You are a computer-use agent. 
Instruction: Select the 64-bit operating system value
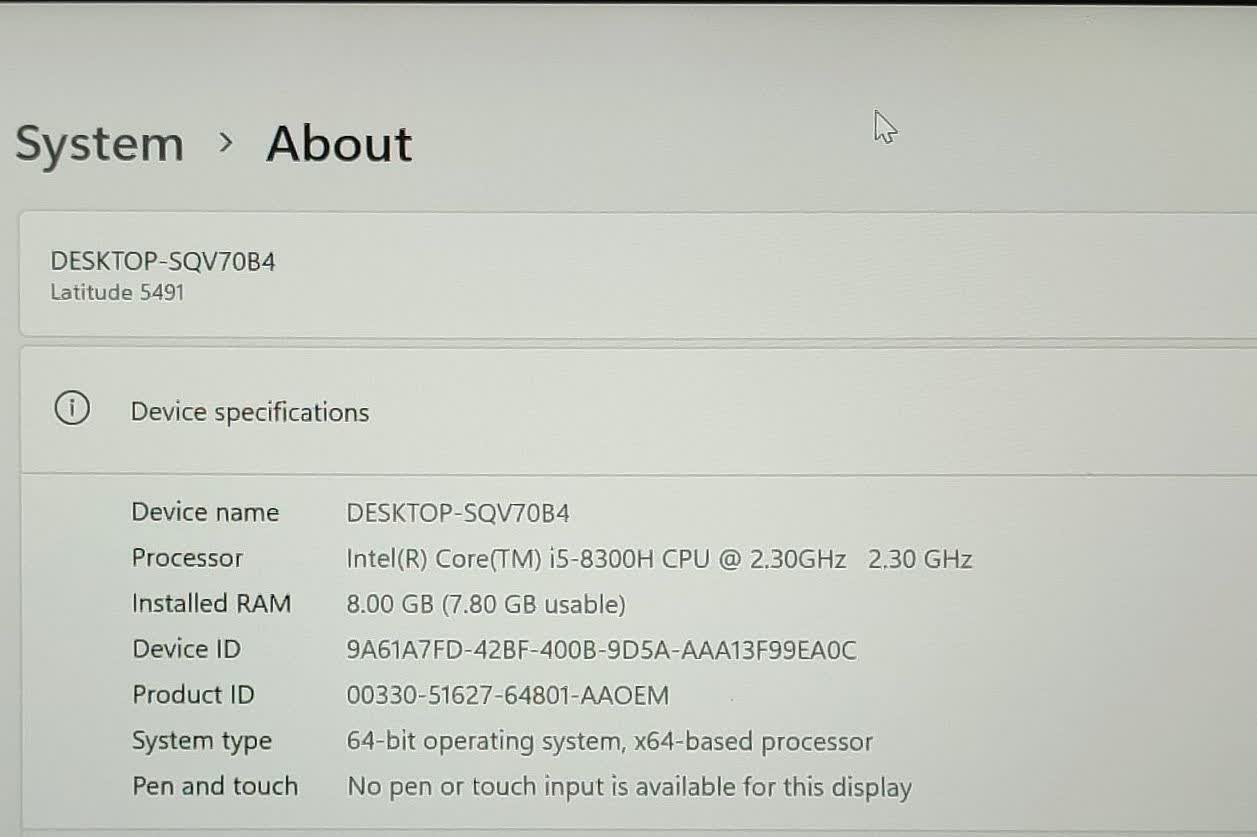(609, 742)
